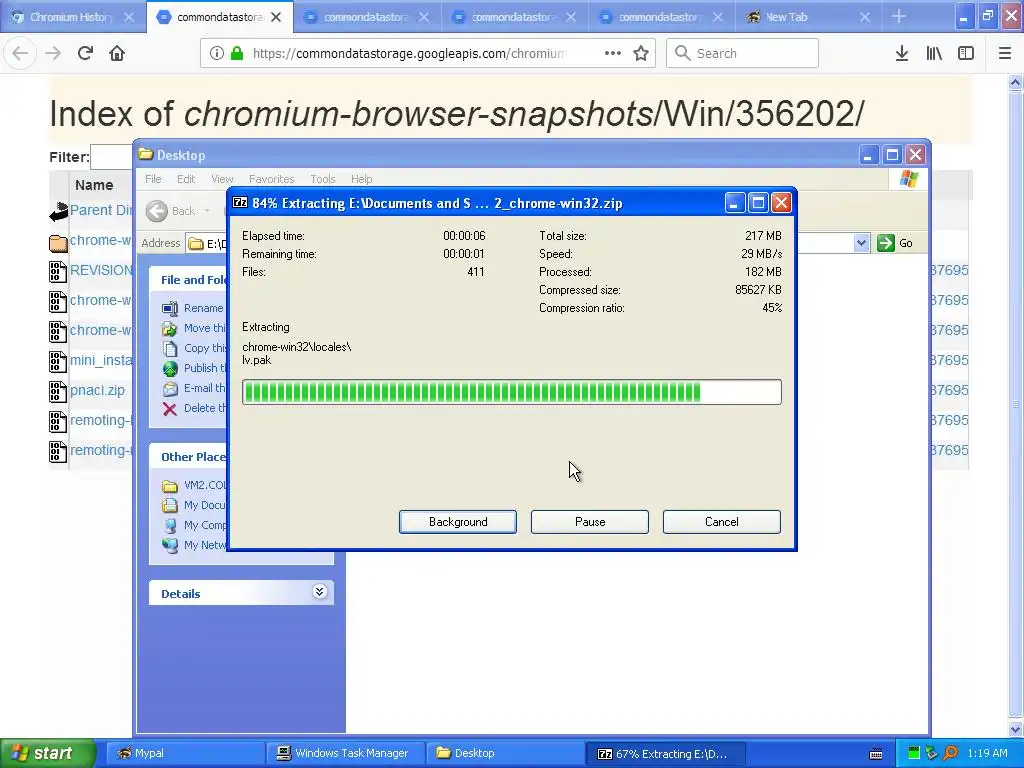Pause the 7-Zip extraction
Screen dimensions: 1024x768
590,522
